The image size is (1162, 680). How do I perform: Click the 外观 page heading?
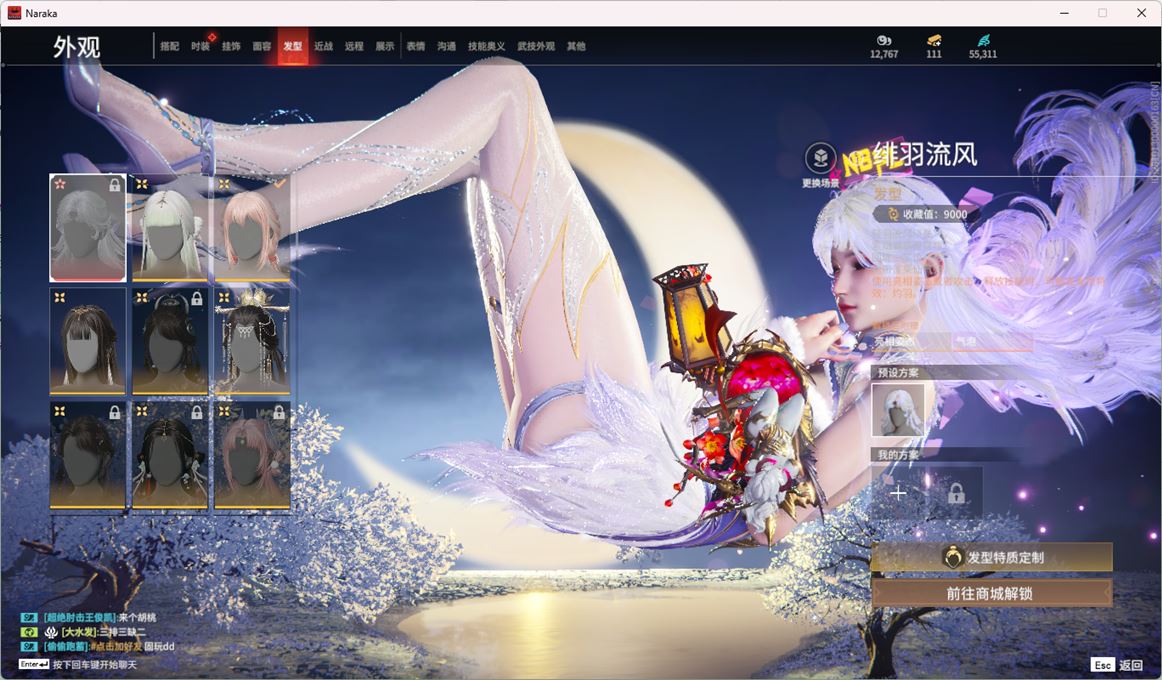click(x=76, y=47)
